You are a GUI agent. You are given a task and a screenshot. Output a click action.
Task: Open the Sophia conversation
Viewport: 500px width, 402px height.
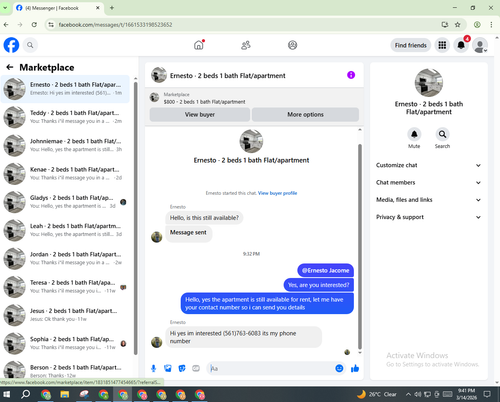click(65, 344)
